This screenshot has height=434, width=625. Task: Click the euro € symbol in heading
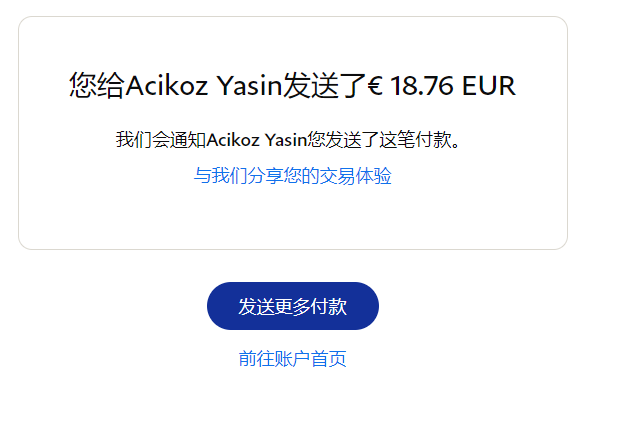coord(375,85)
